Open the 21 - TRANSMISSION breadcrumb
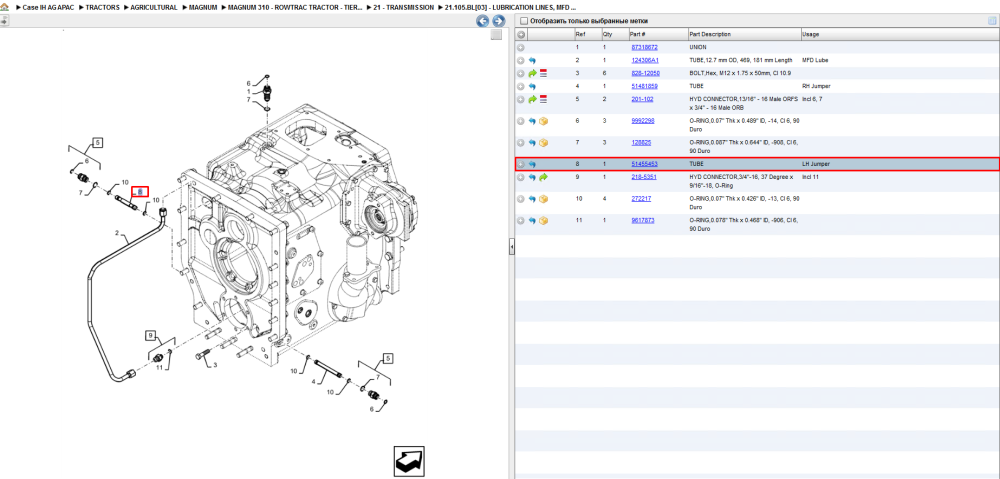The width and height of the screenshot is (1000, 479). (405, 8)
